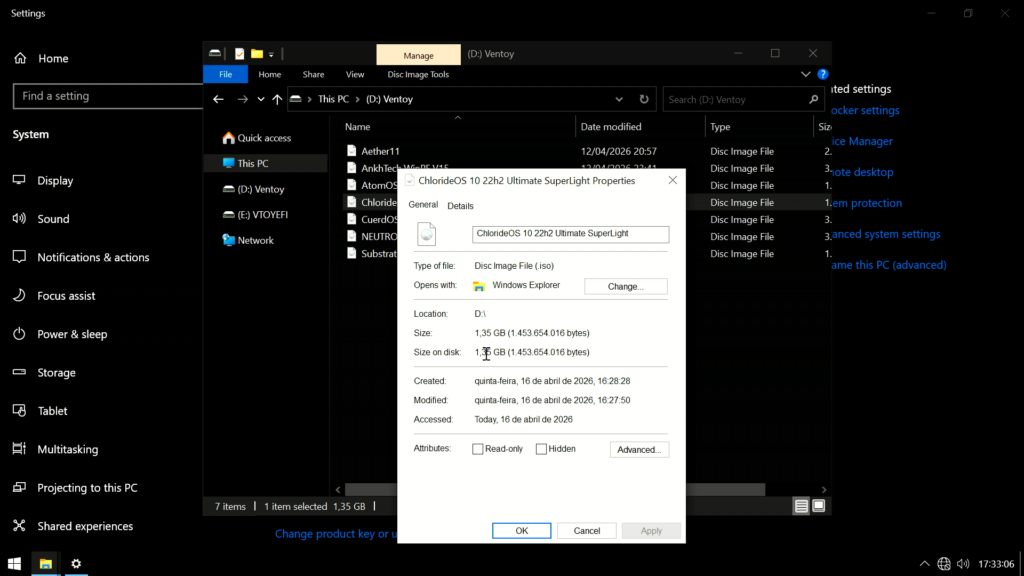Click the Refresh icon beside the address bar
This screenshot has width=1024, height=576.
click(644, 100)
